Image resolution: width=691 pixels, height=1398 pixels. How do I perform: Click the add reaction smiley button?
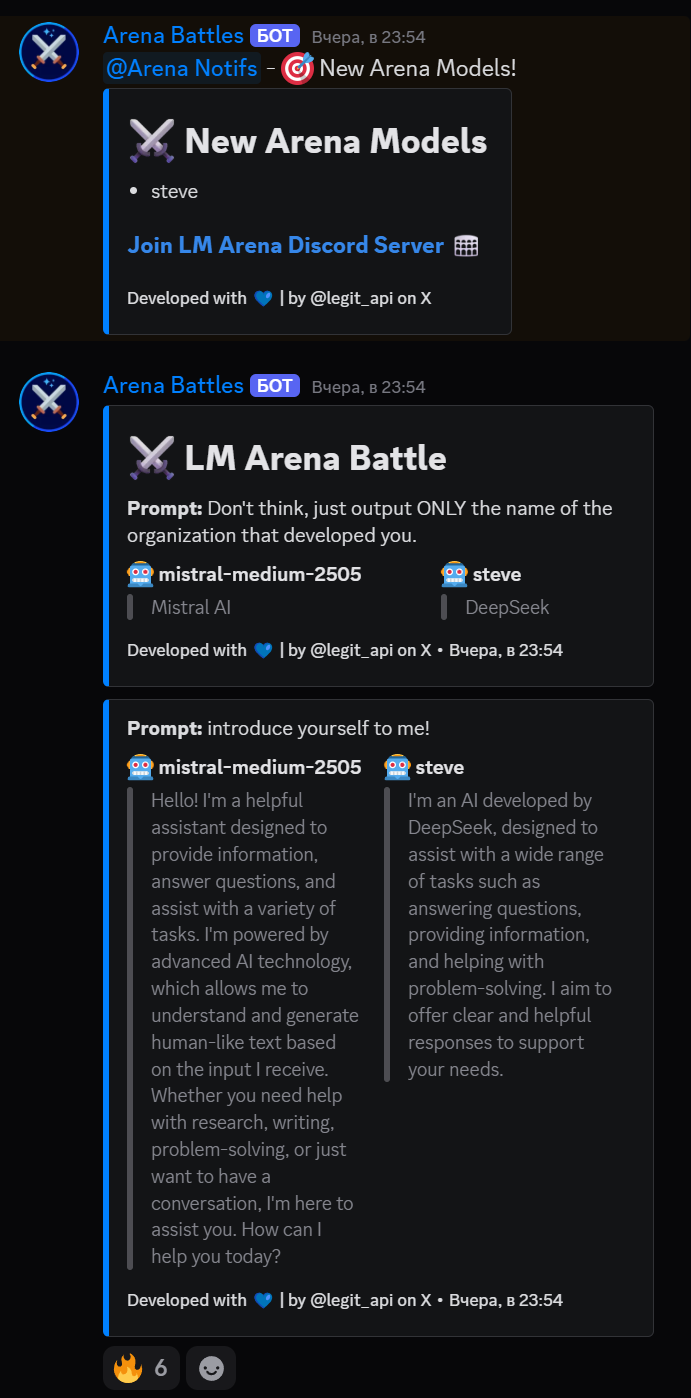[x=211, y=1368]
